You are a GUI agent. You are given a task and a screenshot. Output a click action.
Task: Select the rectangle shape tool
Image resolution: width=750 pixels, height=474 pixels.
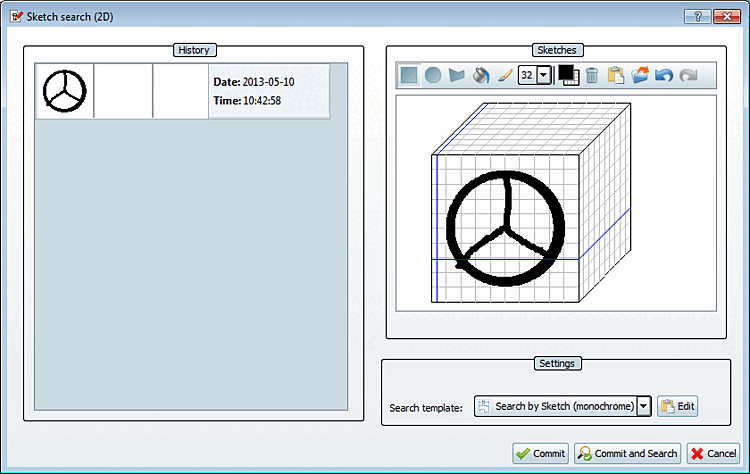(409, 75)
